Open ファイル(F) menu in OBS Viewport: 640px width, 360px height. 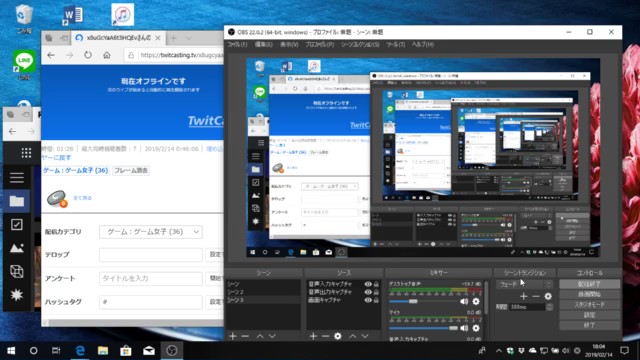pyautogui.click(x=237, y=44)
